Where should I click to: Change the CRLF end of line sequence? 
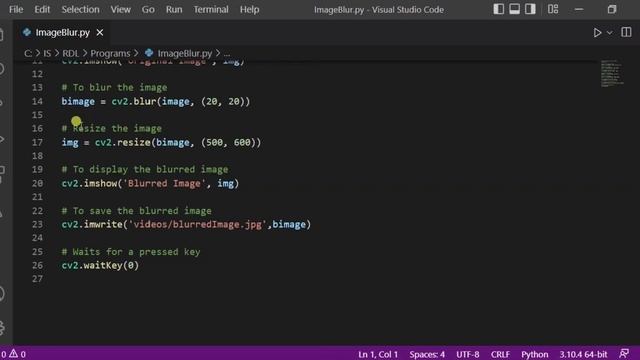coord(500,354)
